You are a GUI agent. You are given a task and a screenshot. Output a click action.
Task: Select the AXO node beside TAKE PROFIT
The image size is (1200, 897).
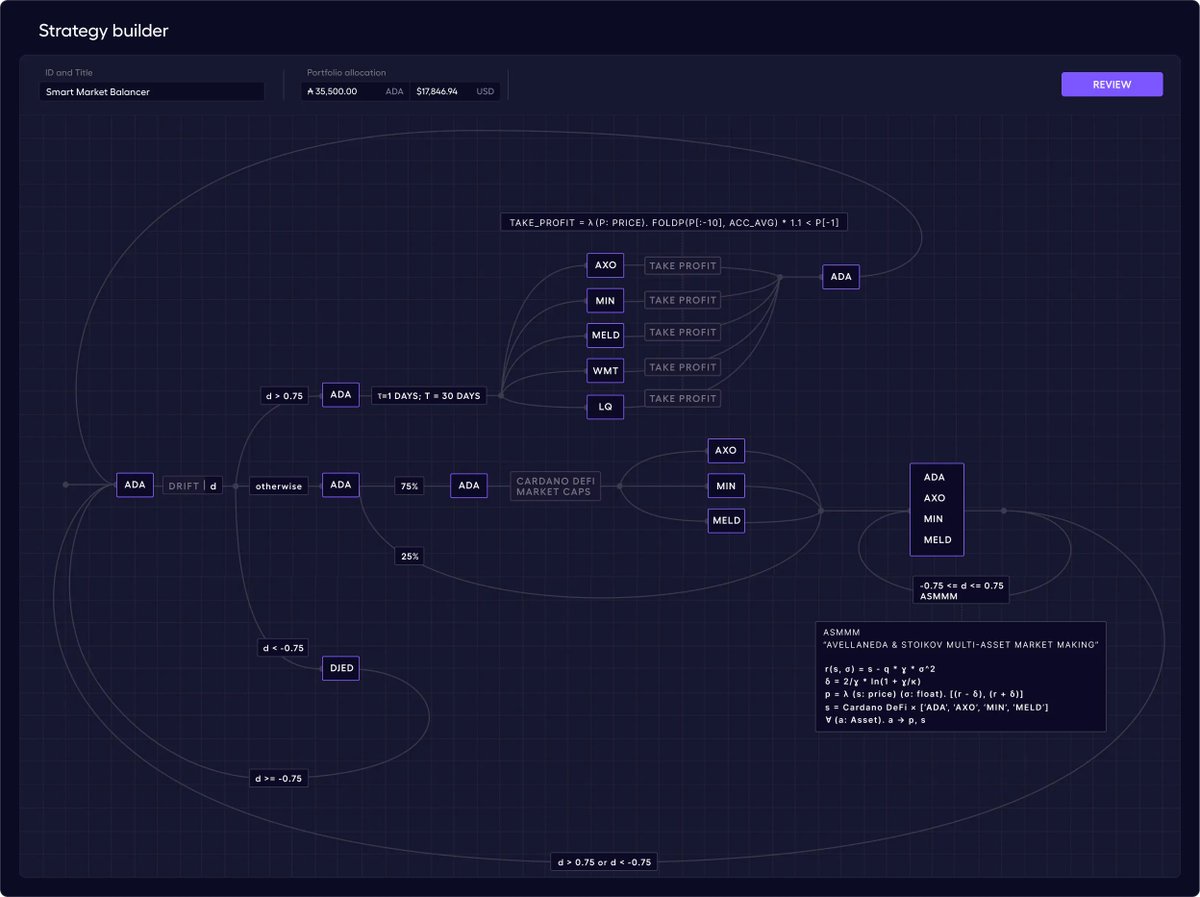605,266
